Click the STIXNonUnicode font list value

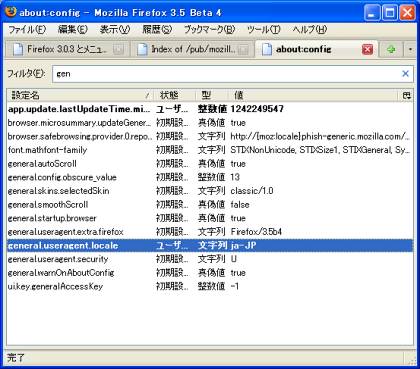click(320, 150)
